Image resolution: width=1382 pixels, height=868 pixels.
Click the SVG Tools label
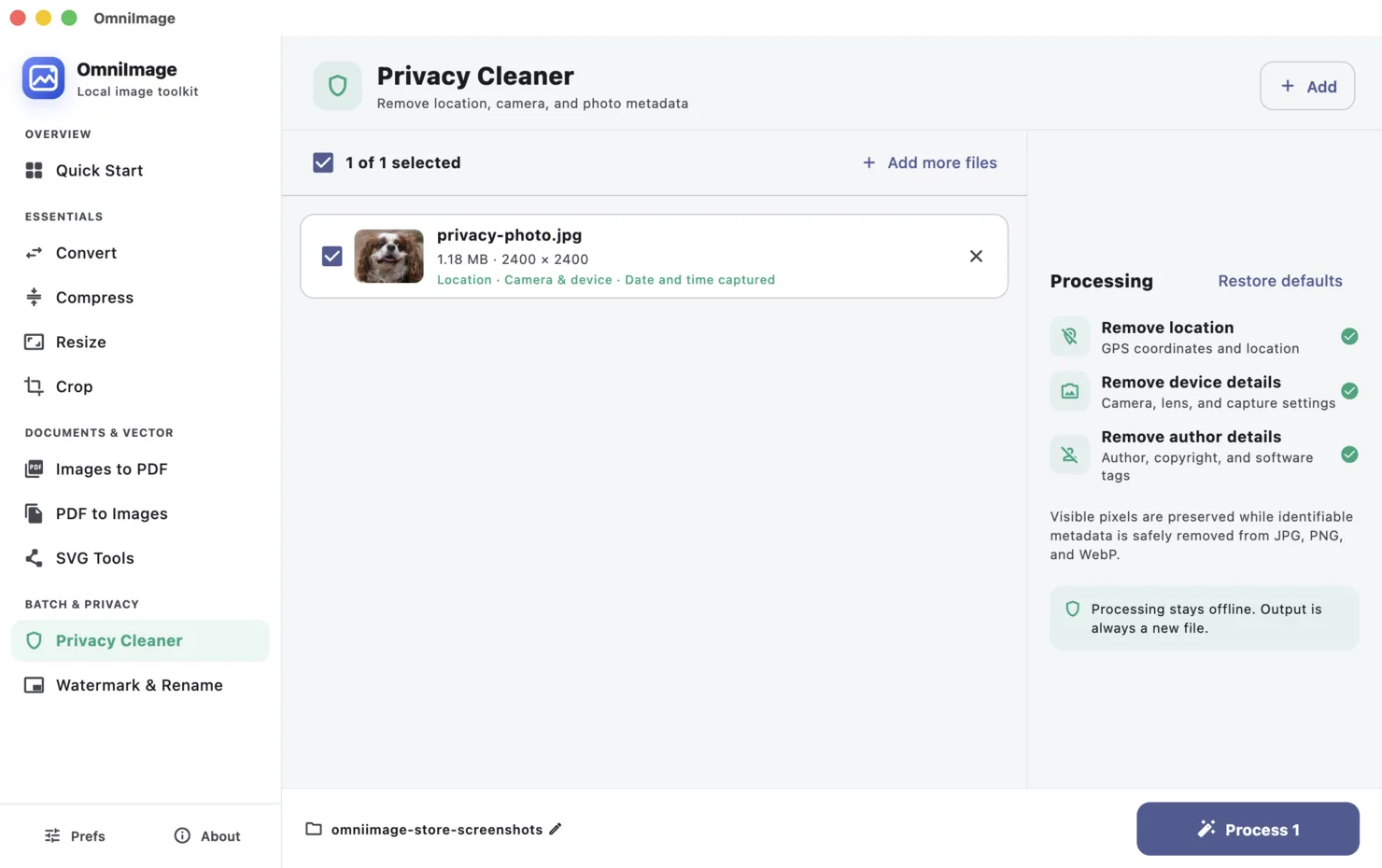95,558
